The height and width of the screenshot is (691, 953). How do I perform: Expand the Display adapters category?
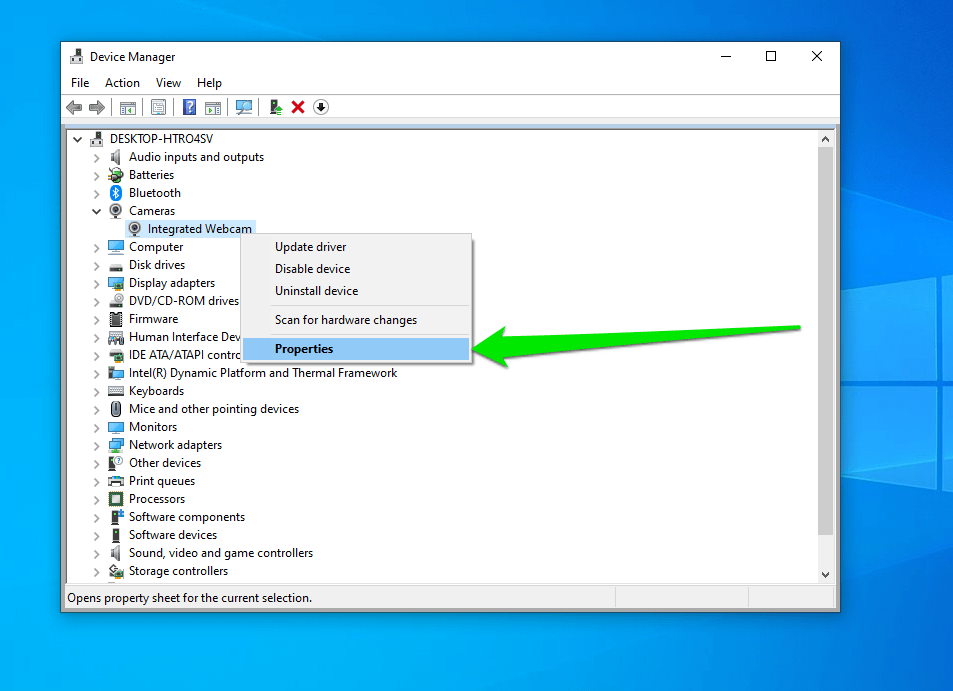click(97, 284)
